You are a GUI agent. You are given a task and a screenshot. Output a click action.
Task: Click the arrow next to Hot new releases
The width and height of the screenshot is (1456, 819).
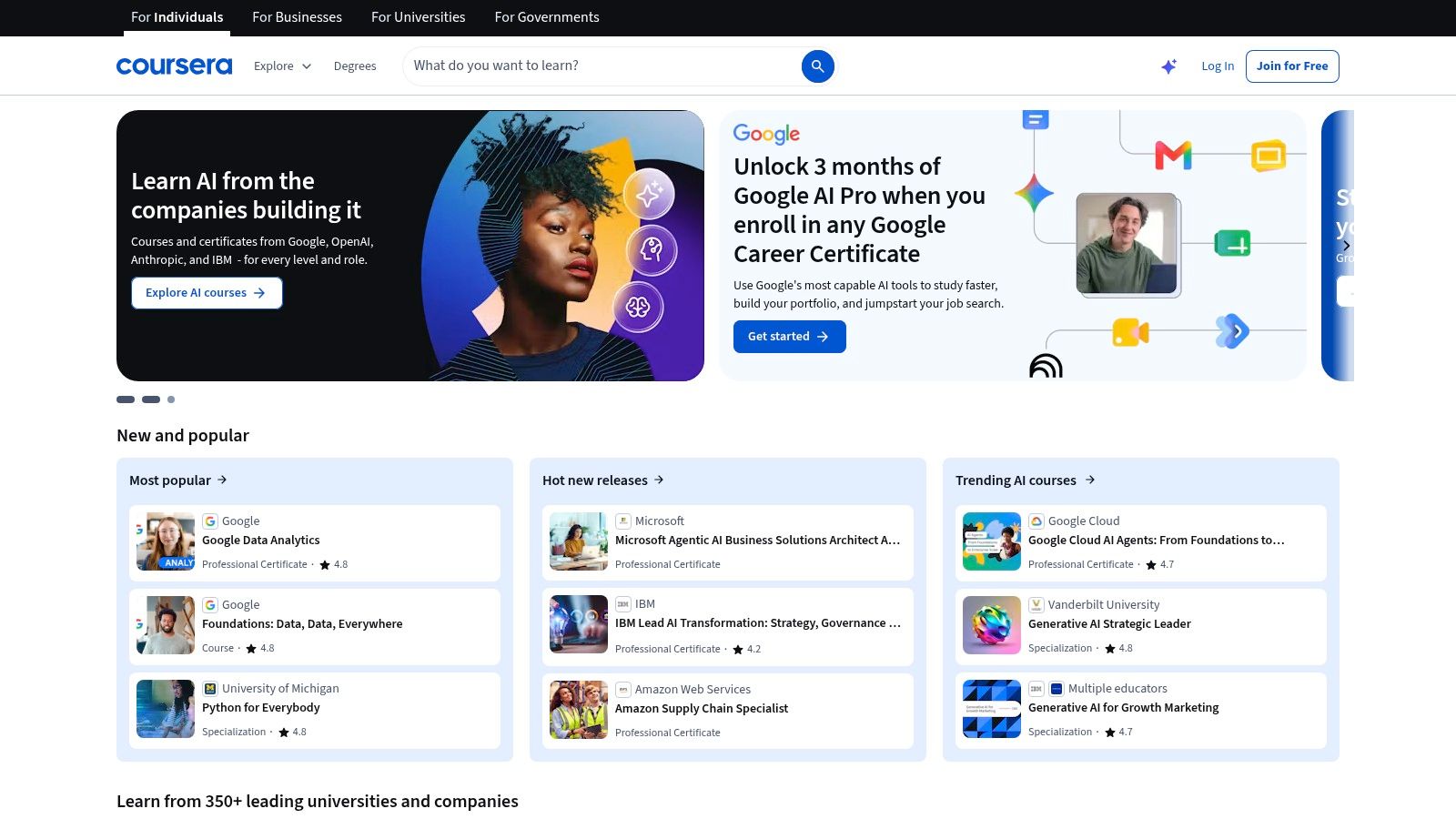(659, 480)
